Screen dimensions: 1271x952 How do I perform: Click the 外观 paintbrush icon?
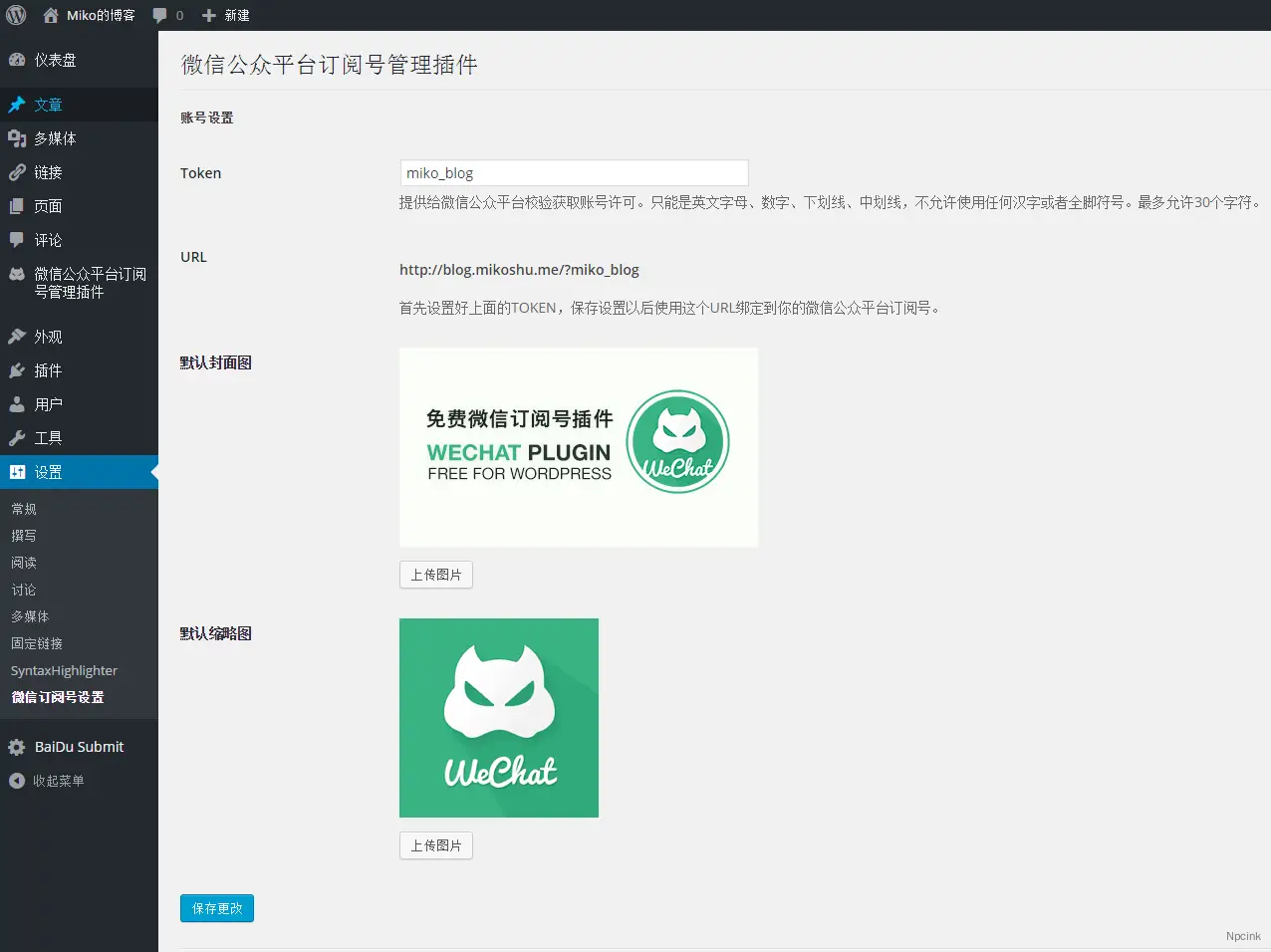(17, 337)
